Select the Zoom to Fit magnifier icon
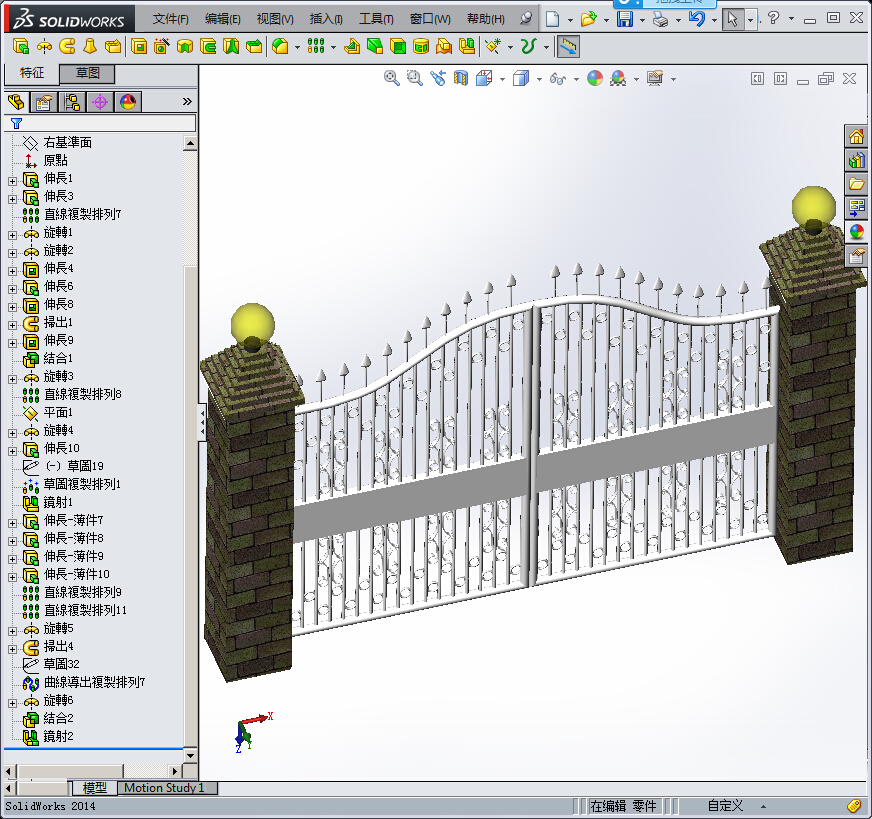872x819 pixels. [391, 78]
